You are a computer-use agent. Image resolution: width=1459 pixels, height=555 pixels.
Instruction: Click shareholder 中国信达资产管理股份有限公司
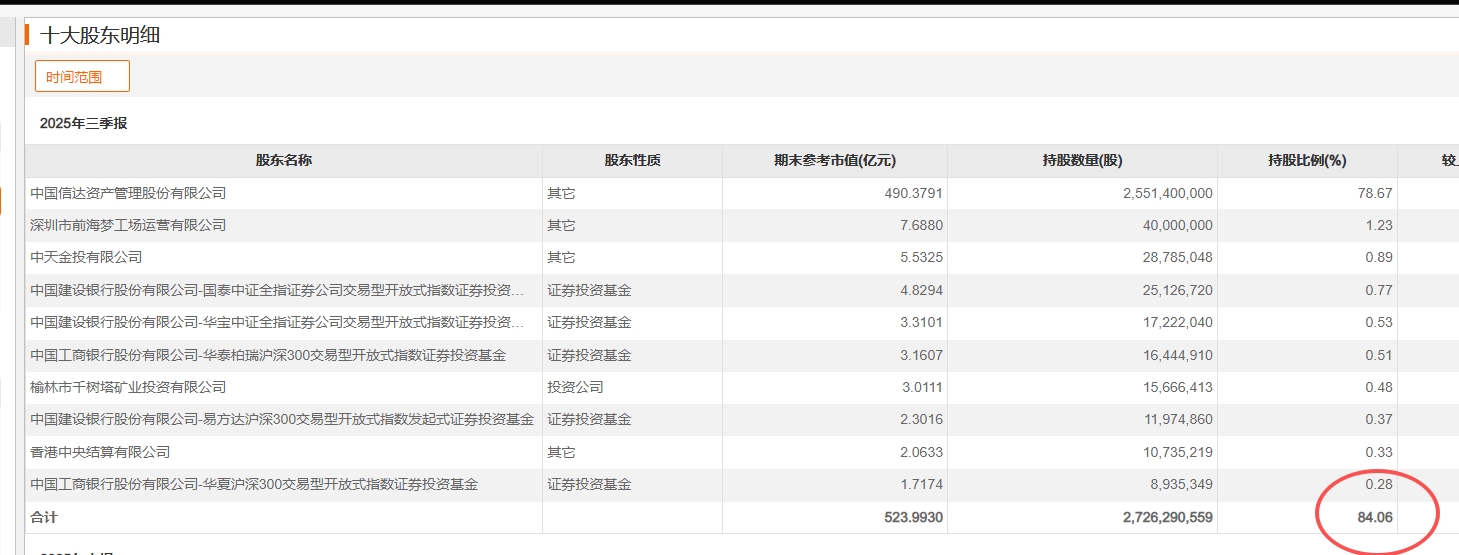pos(128,193)
